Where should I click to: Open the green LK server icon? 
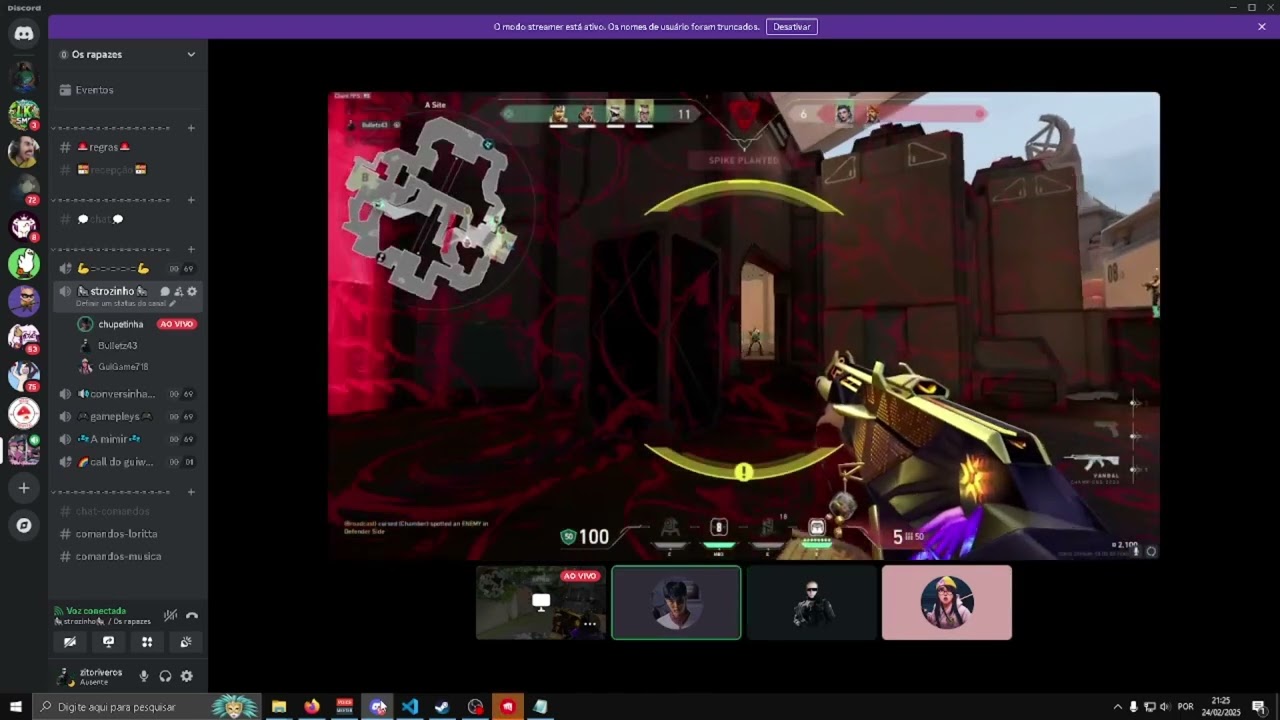coord(24,114)
